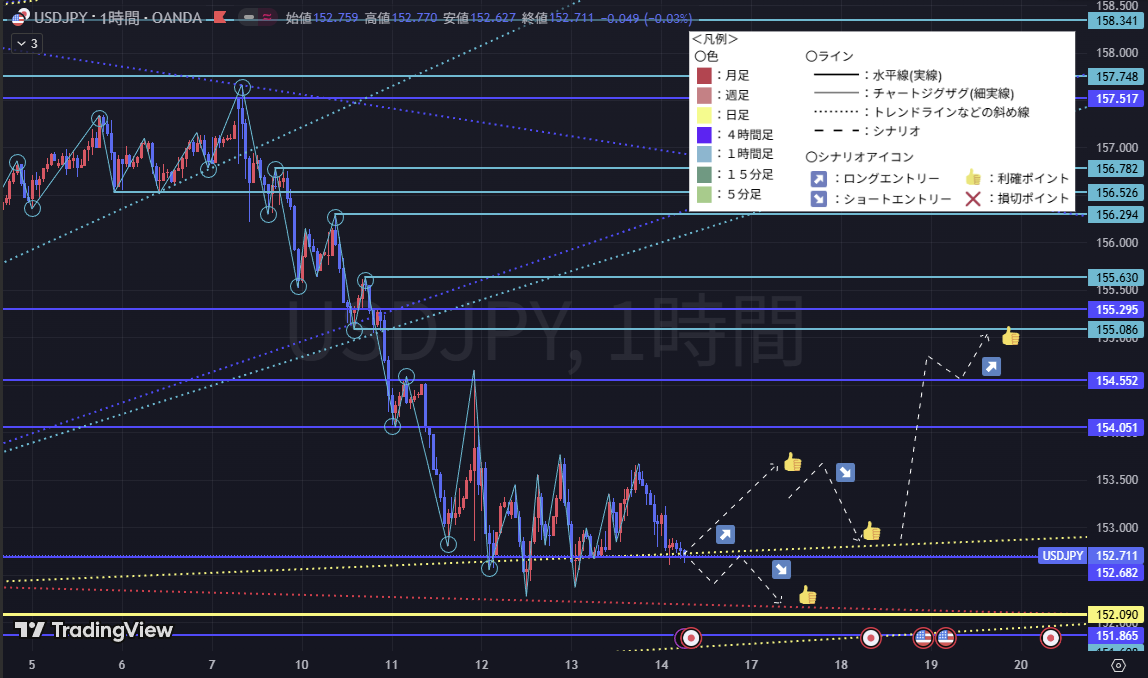
Task: Click the long entry arrow near 154.552
Action: point(991,367)
